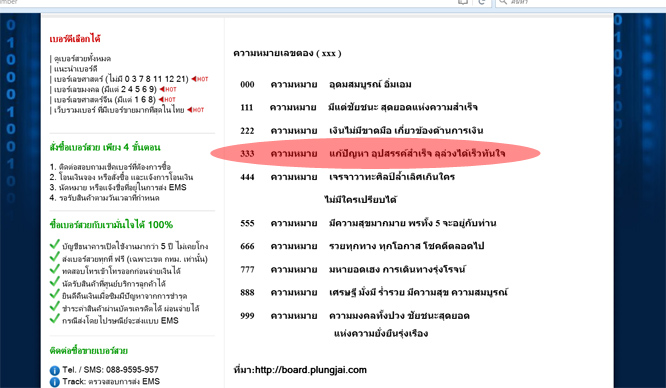Screen dimensions: 666x388
Task: Click the HOT badge beside 'เว็บรวมเบอร์'
Action: 196,110
